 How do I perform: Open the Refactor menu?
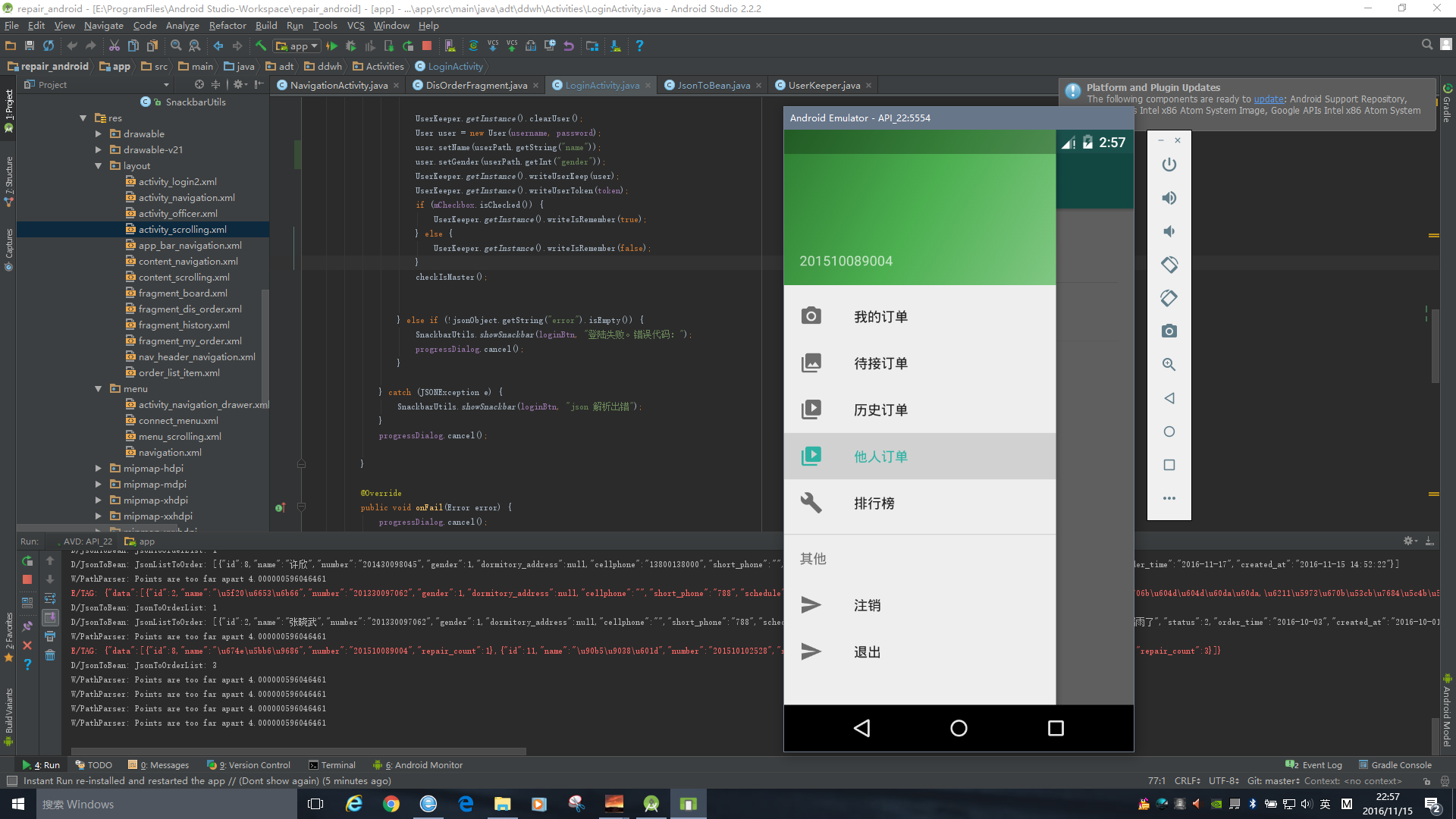[227, 26]
